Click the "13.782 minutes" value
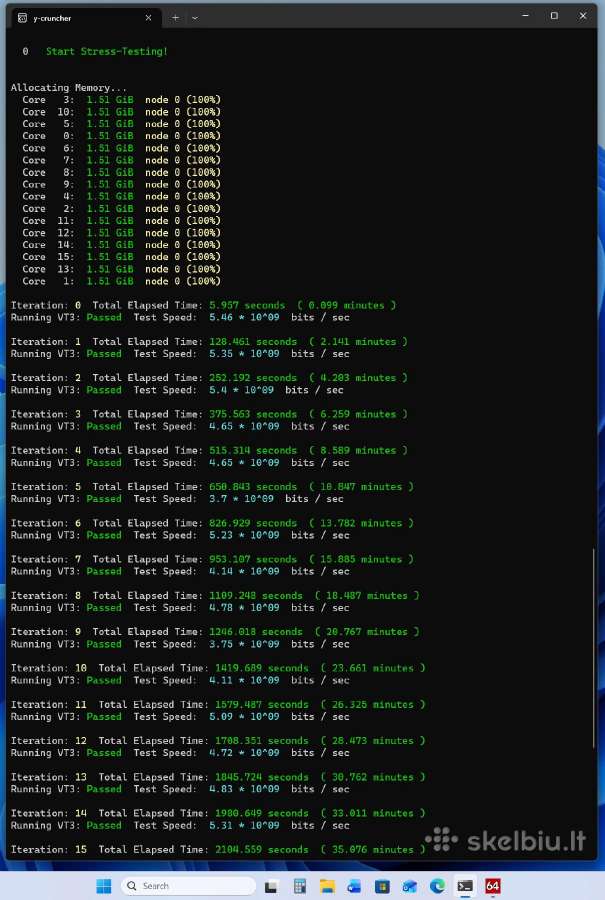 pos(361,523)
